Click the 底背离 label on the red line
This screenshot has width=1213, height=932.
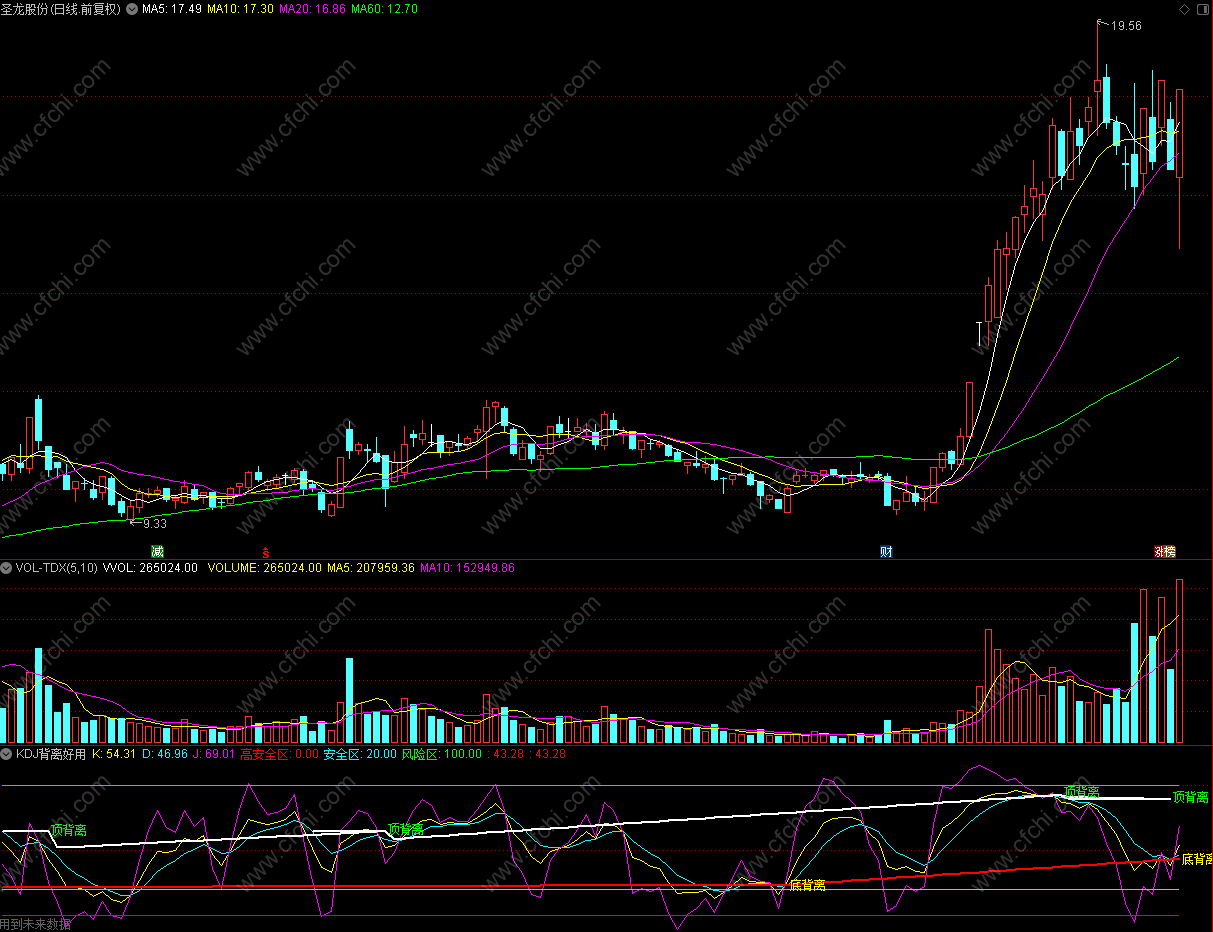coord(808,885)
